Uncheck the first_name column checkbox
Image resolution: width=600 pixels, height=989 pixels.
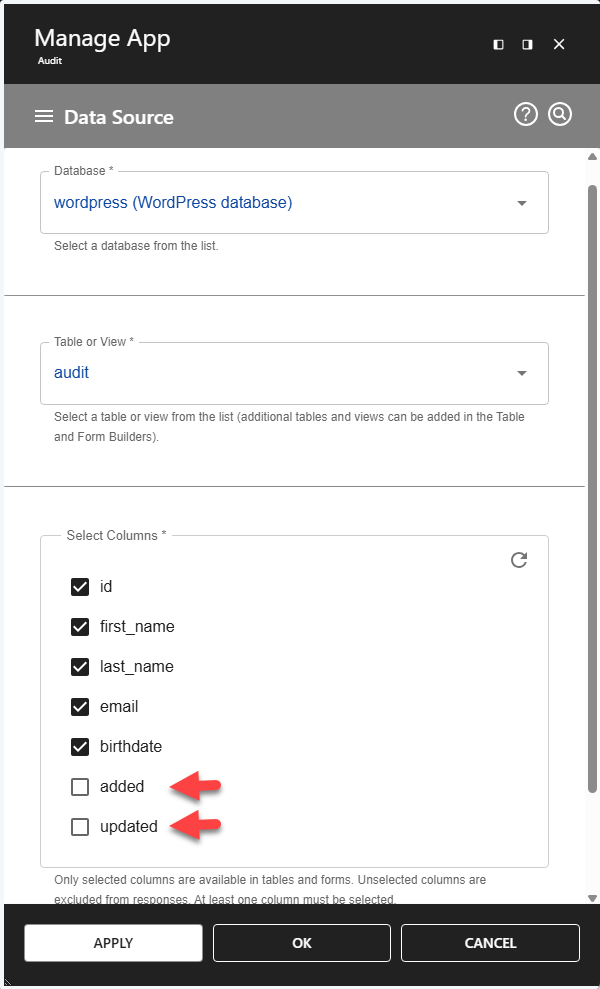pos(80,627)
